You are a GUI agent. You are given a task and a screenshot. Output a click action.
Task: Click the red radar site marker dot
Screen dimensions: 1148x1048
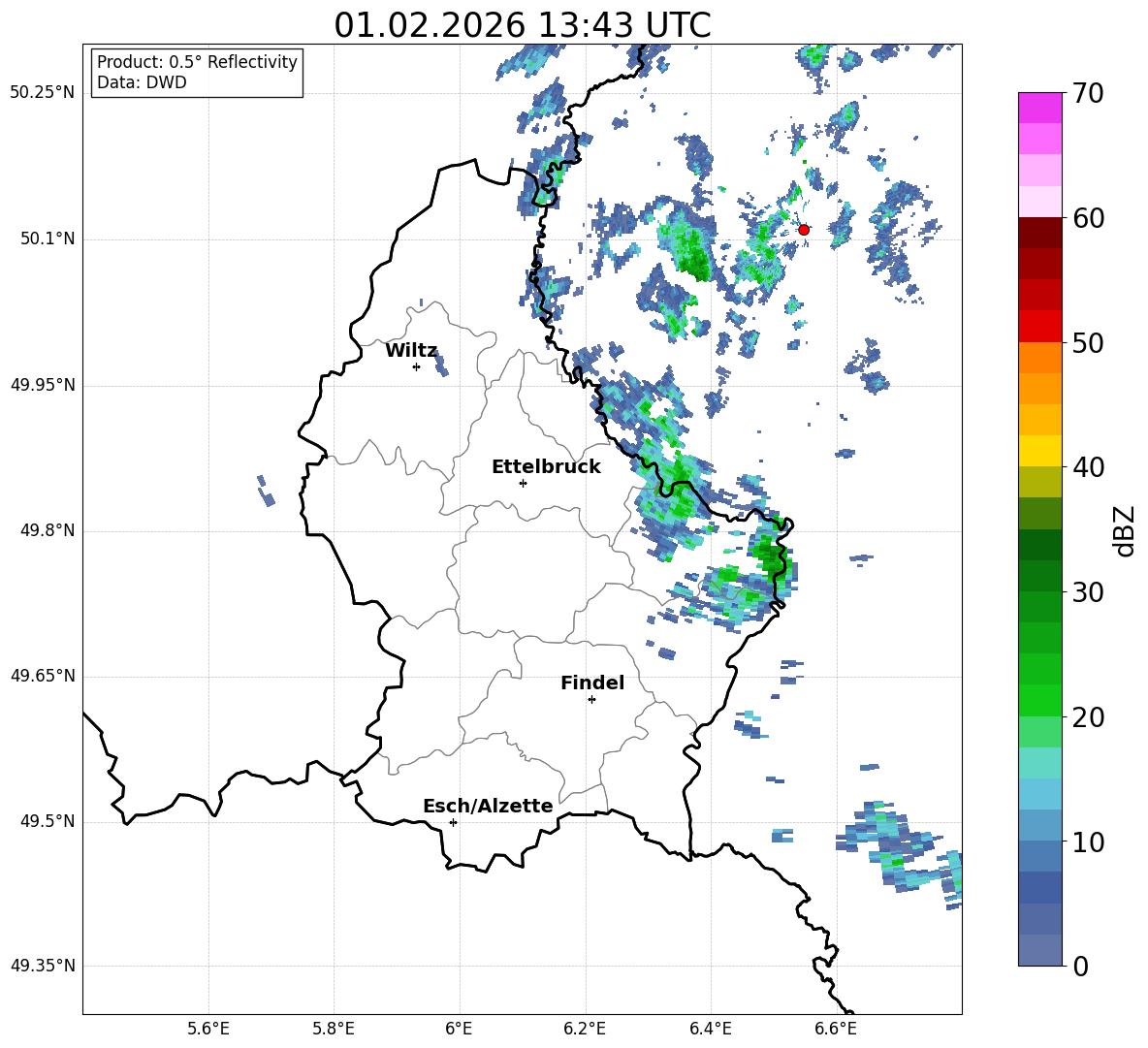(803, 230)
